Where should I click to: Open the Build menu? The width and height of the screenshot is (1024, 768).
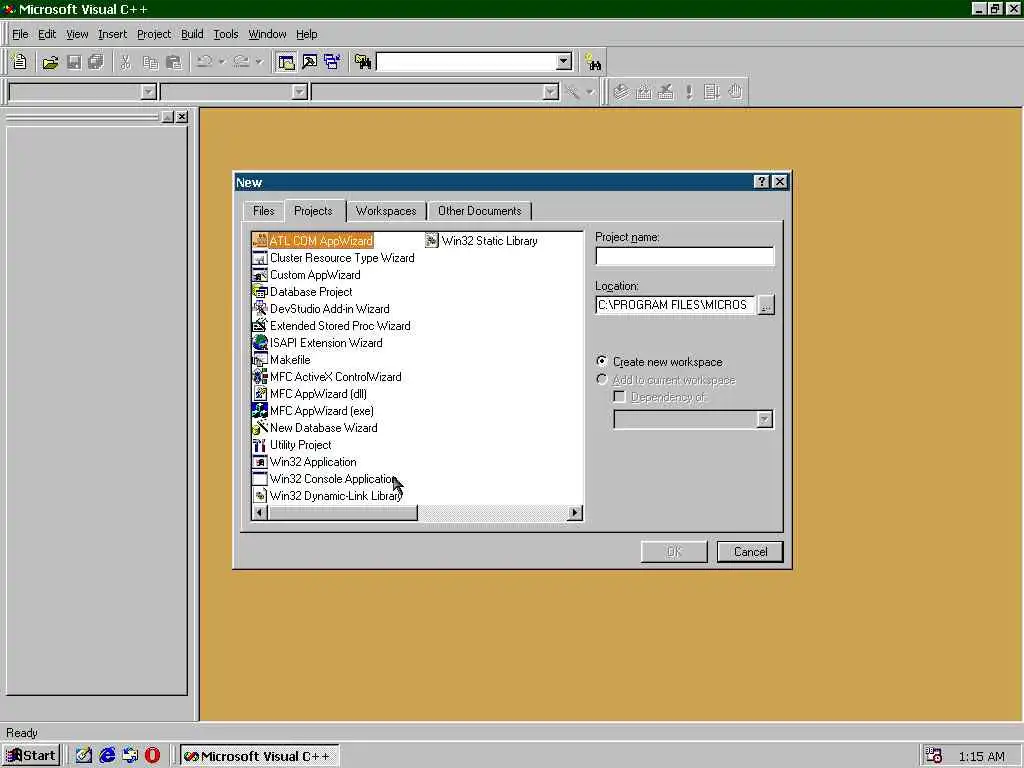click(192, 34)
